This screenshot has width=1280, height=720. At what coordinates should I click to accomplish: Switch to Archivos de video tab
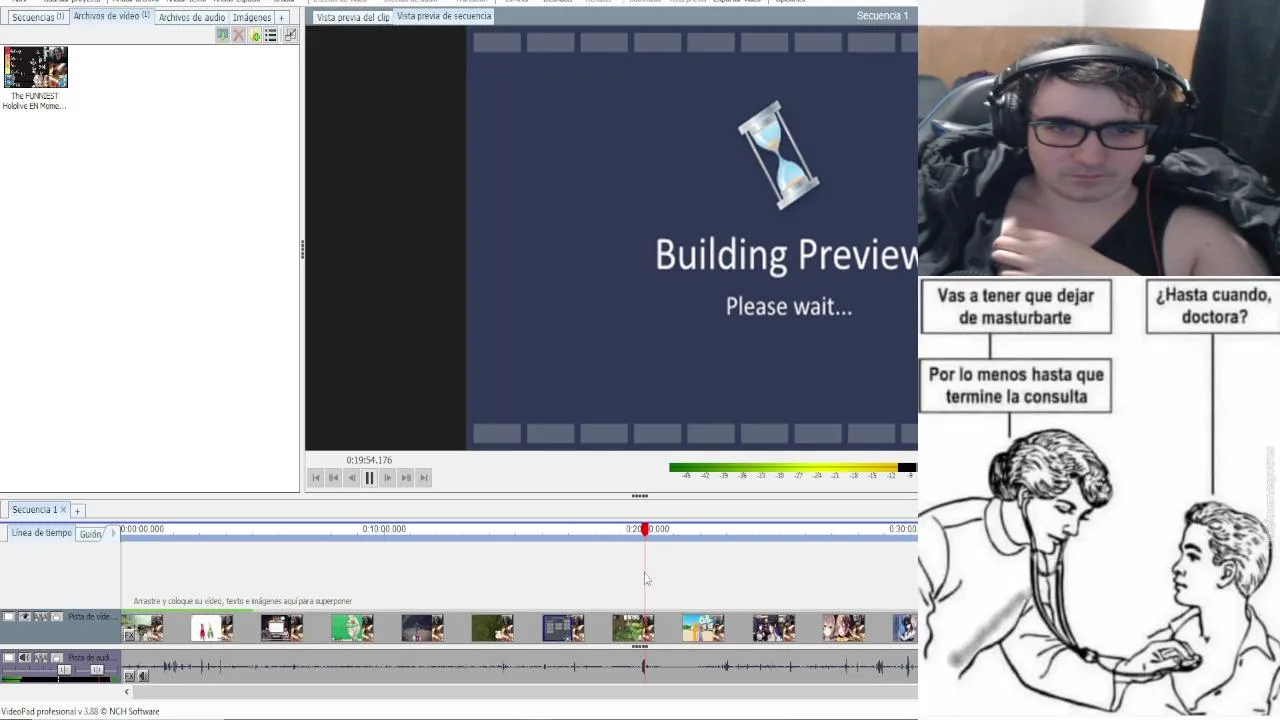pos(111,16)
